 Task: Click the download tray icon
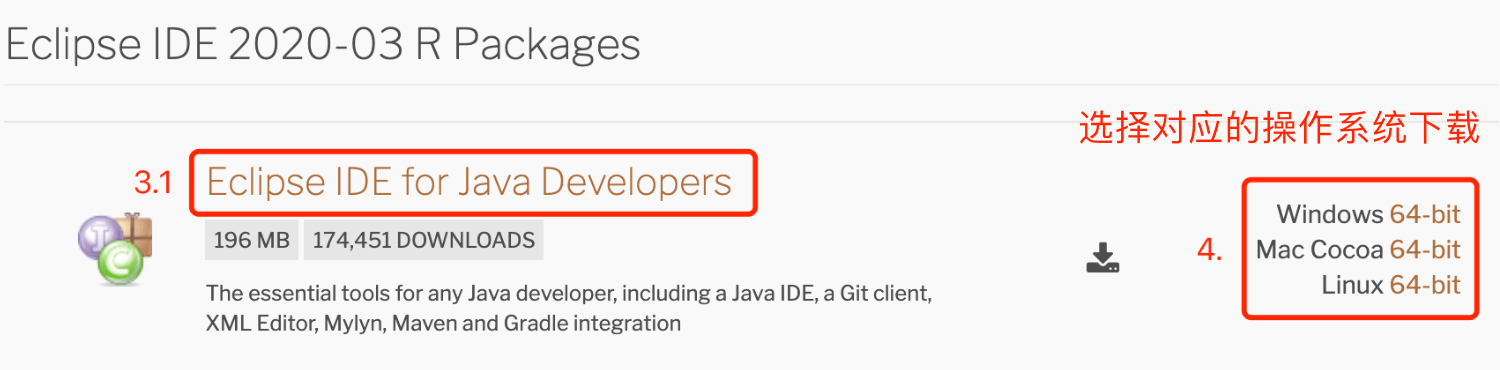pyautogui.click(x=1103, y=258)
